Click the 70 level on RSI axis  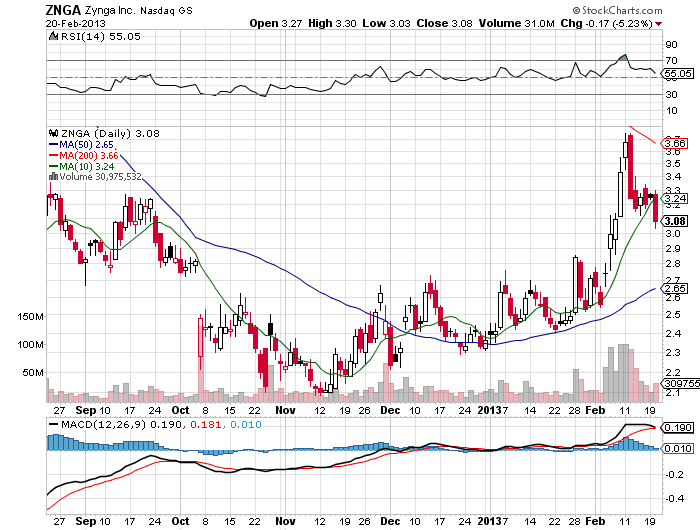[x=671, y=60]
